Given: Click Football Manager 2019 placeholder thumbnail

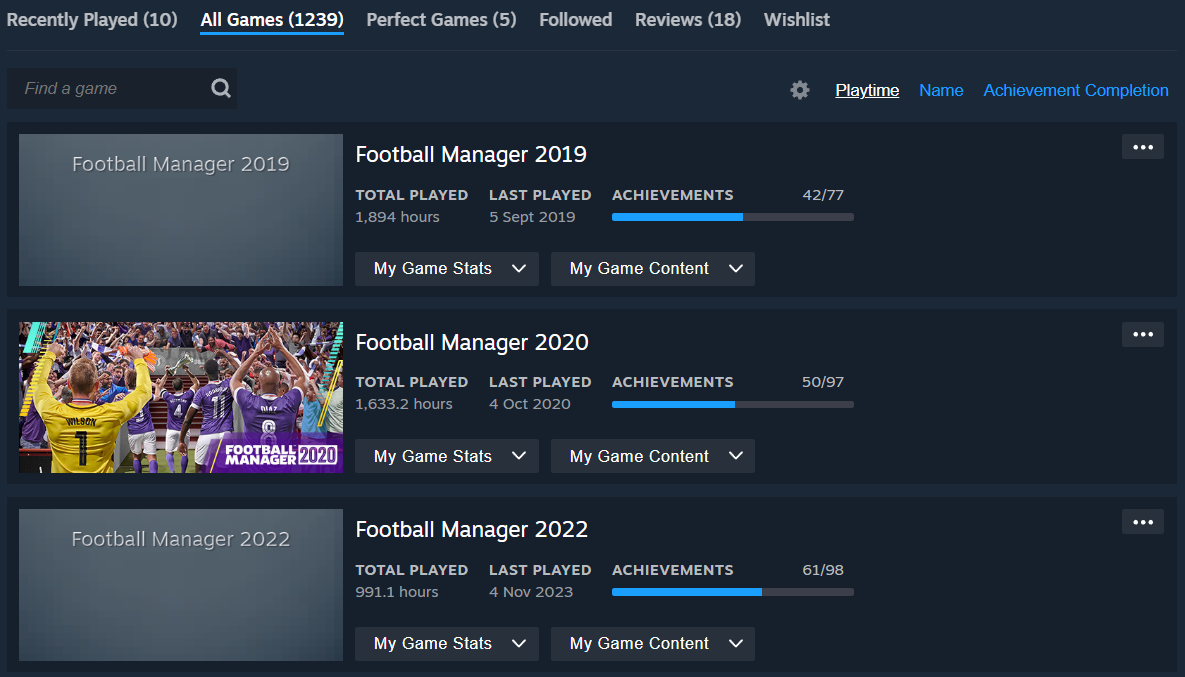Looking at the screenshot, I should pyautogui.click(x=181, y=210).
